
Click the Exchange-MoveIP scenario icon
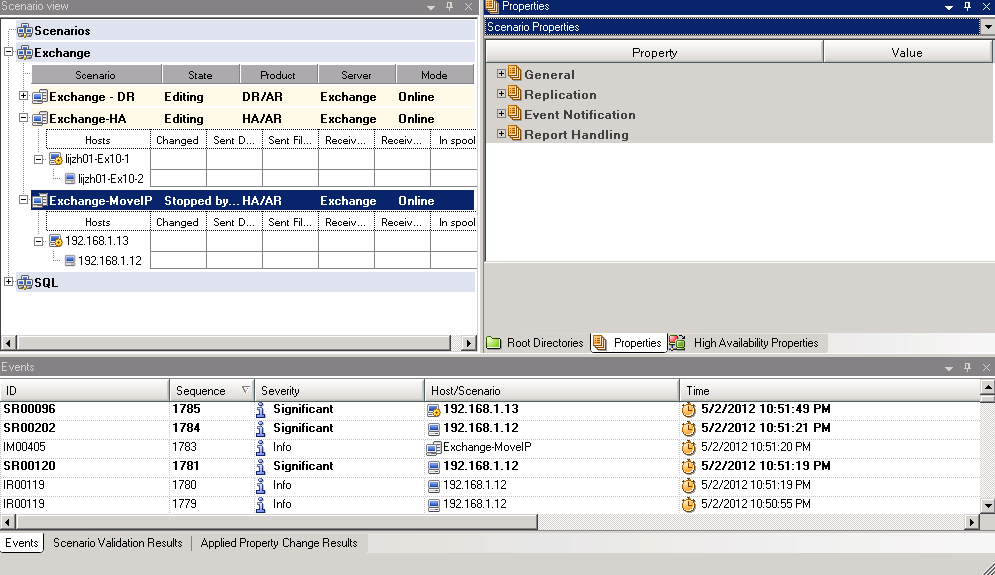40,201
